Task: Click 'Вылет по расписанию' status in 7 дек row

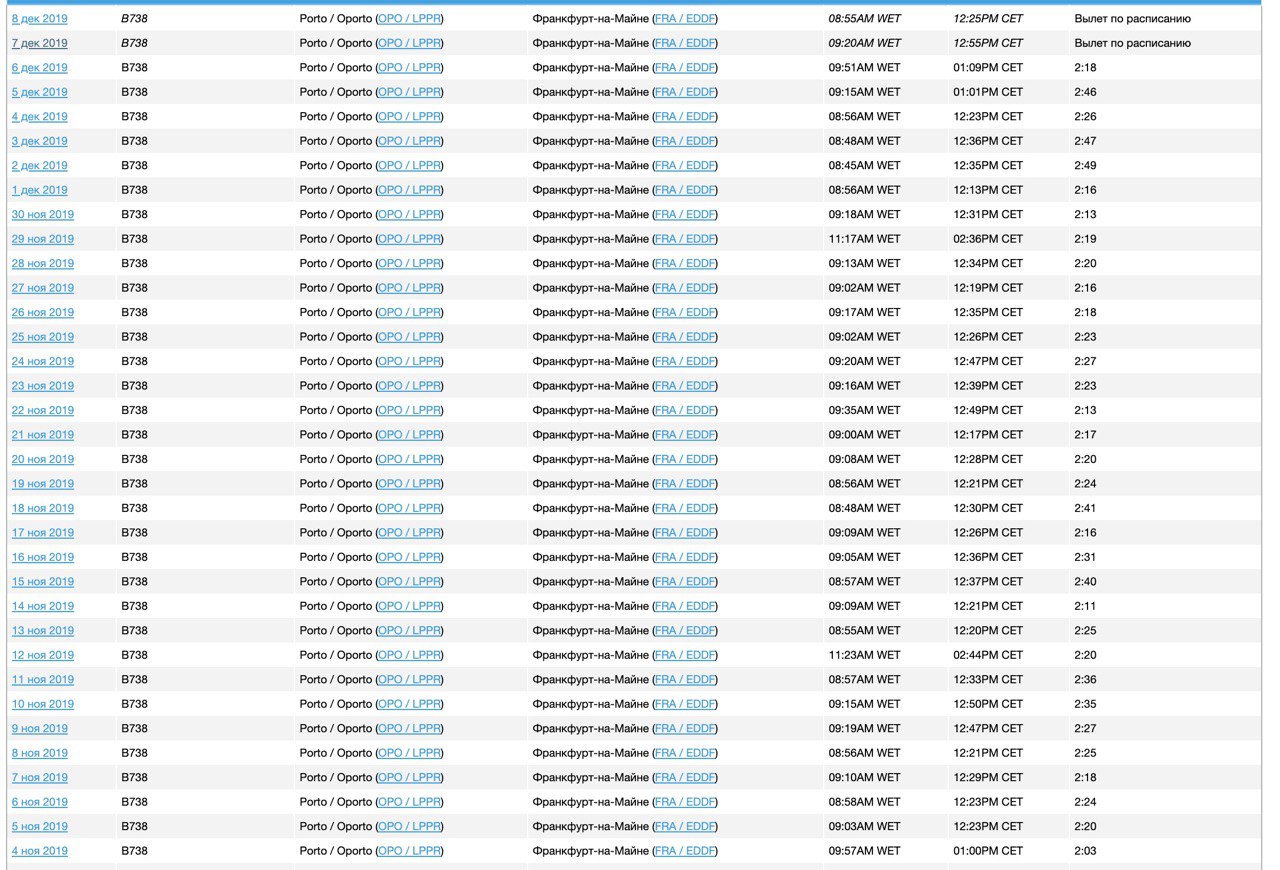Action: (x=1133, y=43)
